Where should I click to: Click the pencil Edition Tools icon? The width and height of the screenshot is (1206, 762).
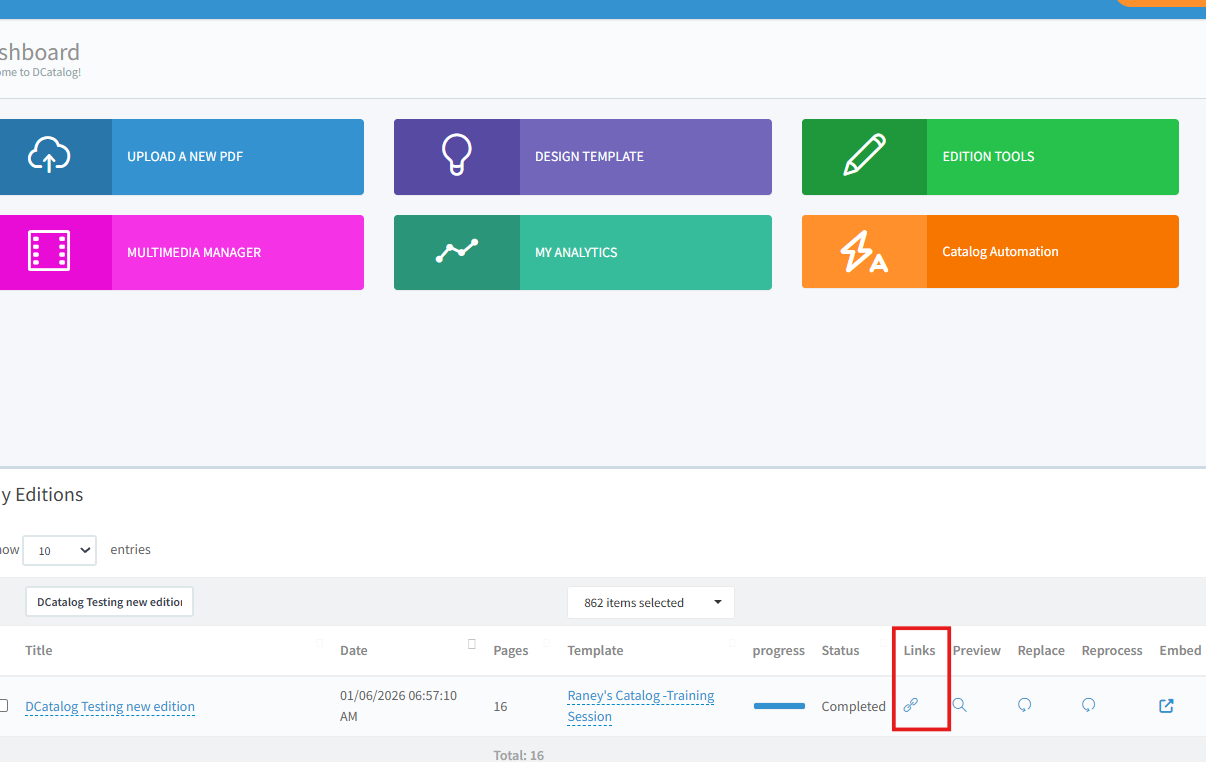click(864, 156)
